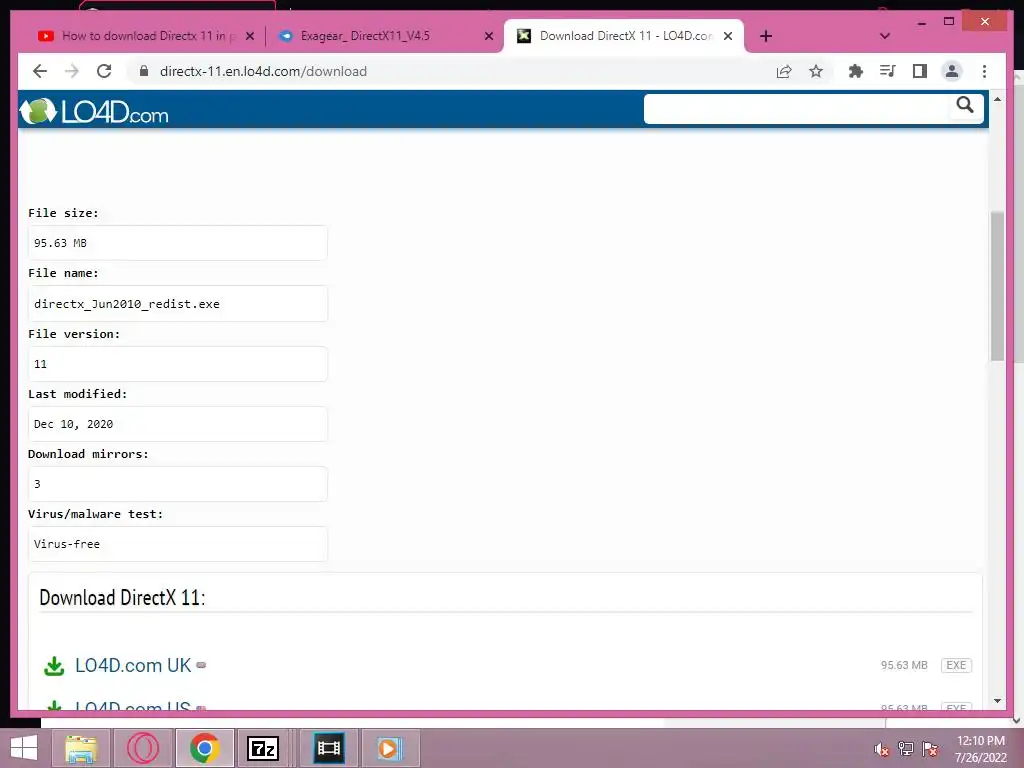Bookmark this page with the star
The width and height of the screenshot is (1024, 768).
click(816, 71)
